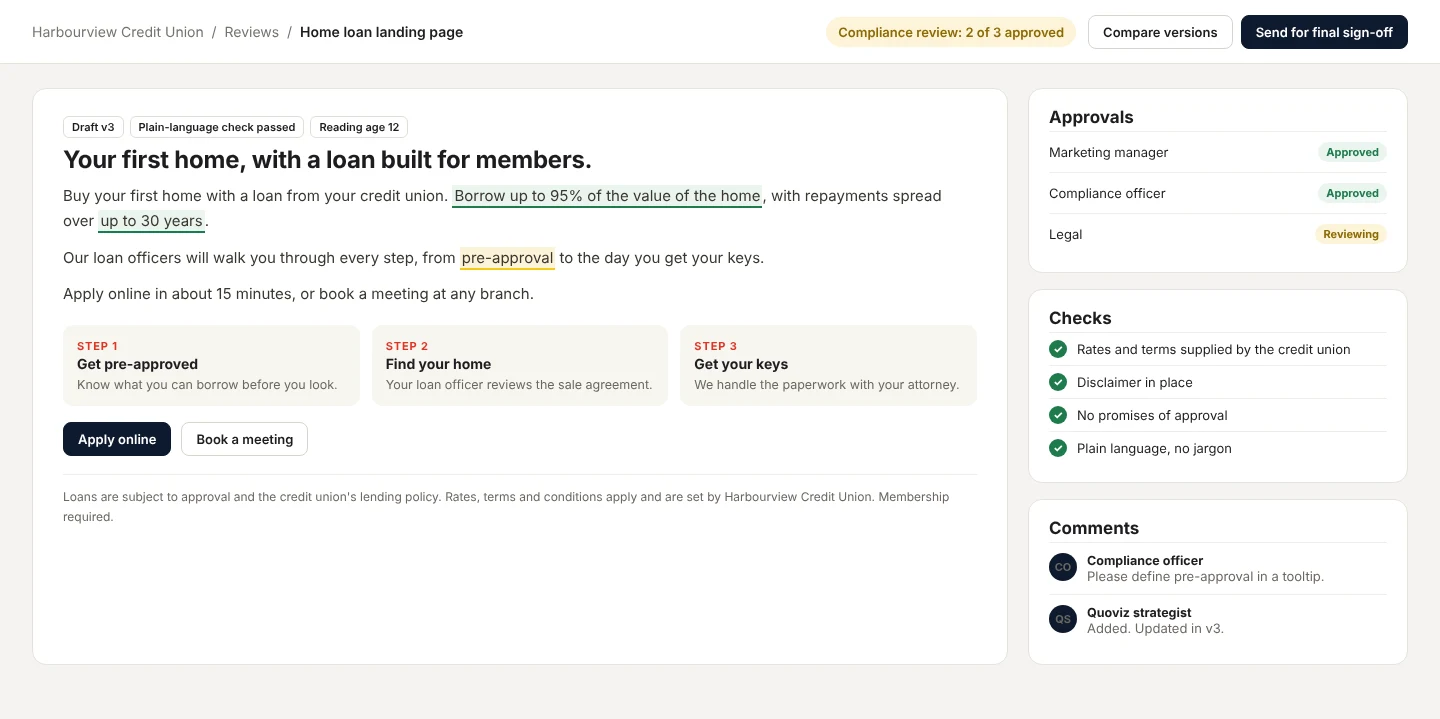Open the Reviews breadcrumb link
1440x719 pixels.
point(250,32)
